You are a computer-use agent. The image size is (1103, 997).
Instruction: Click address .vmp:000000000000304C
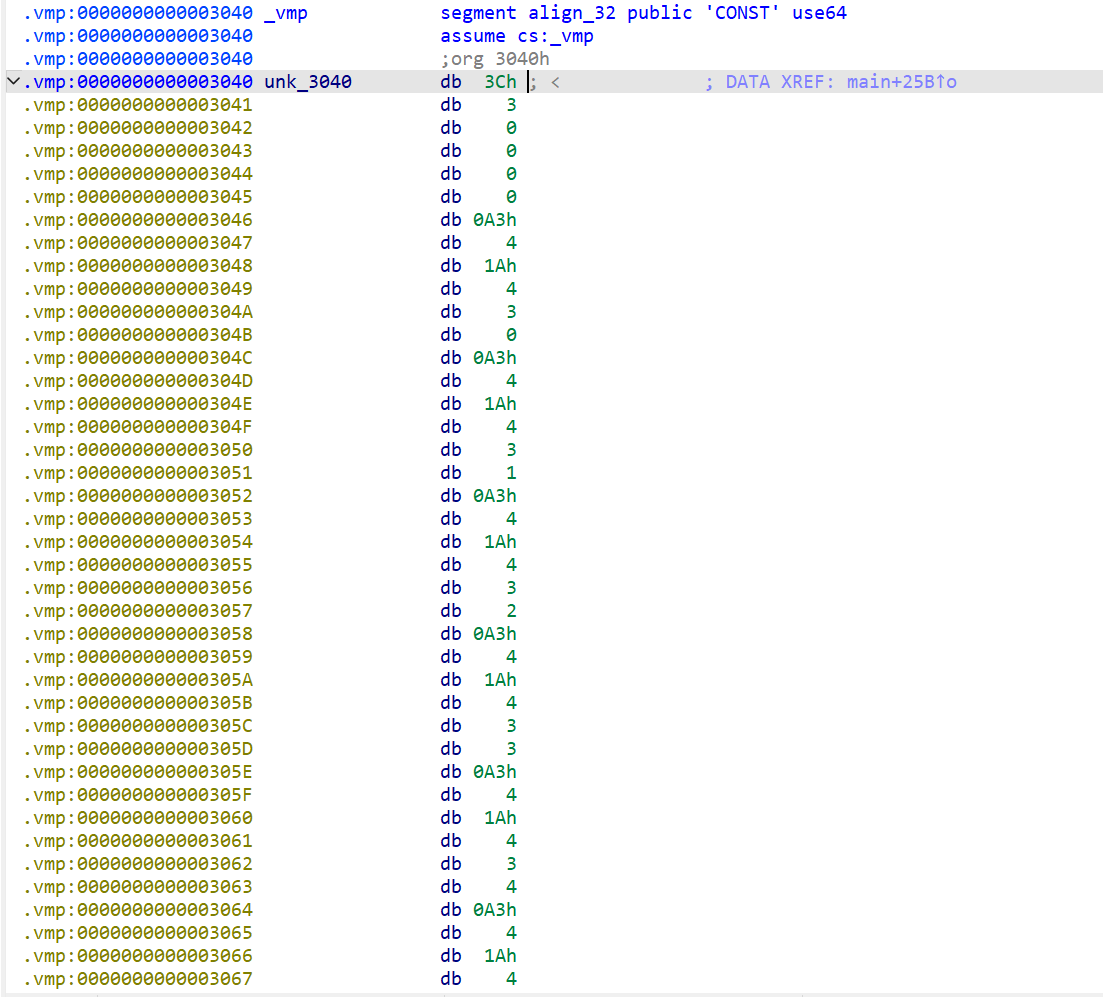[138, 358]
